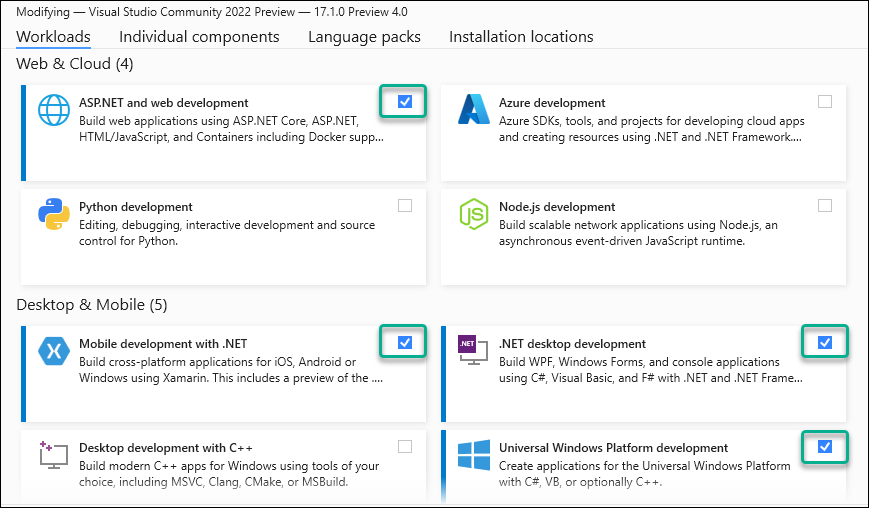This screenshot has width=869, height=508.
Task: Uncheck Mobile development with .NET checkbox
Action: [x=404, y=342]
